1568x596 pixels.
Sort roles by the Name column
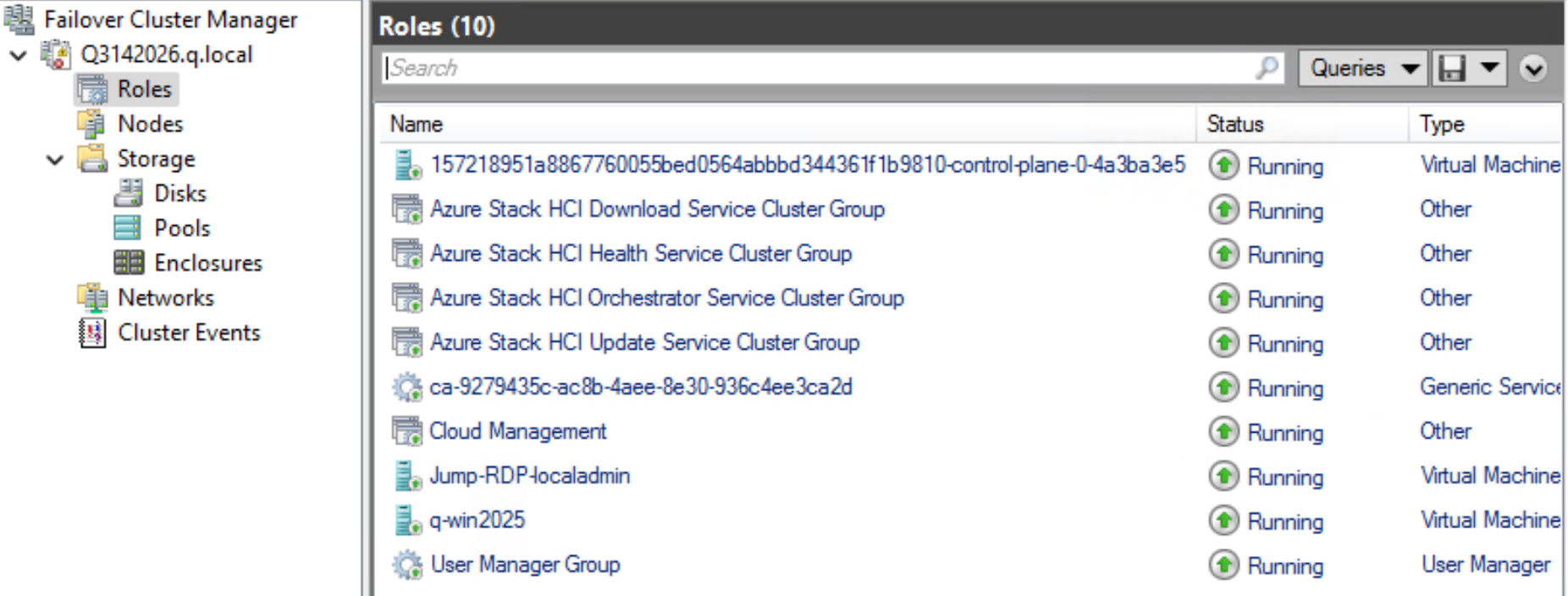click(417, 124)
